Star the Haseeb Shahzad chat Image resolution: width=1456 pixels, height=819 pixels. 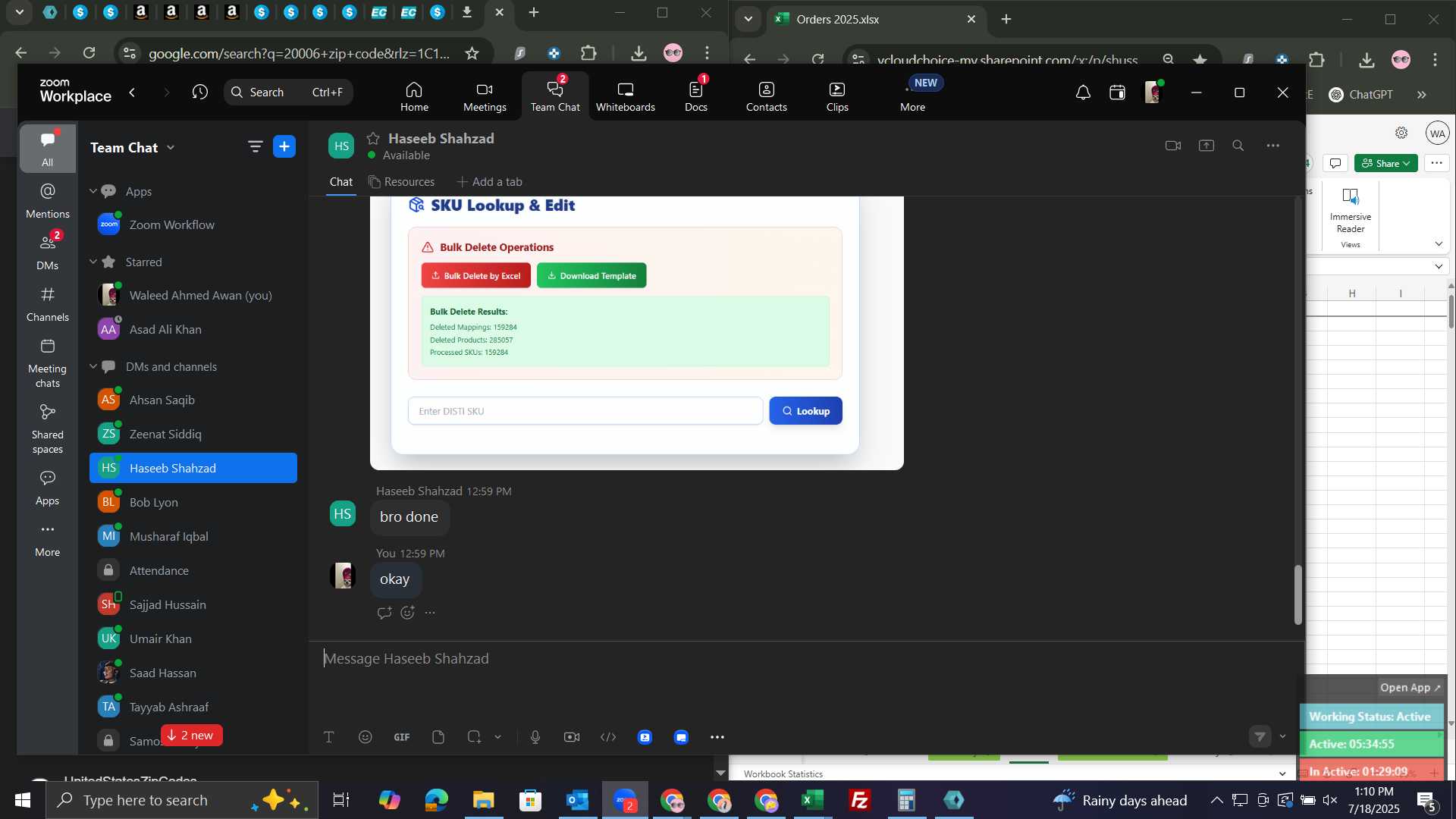(x=373, y=138)
